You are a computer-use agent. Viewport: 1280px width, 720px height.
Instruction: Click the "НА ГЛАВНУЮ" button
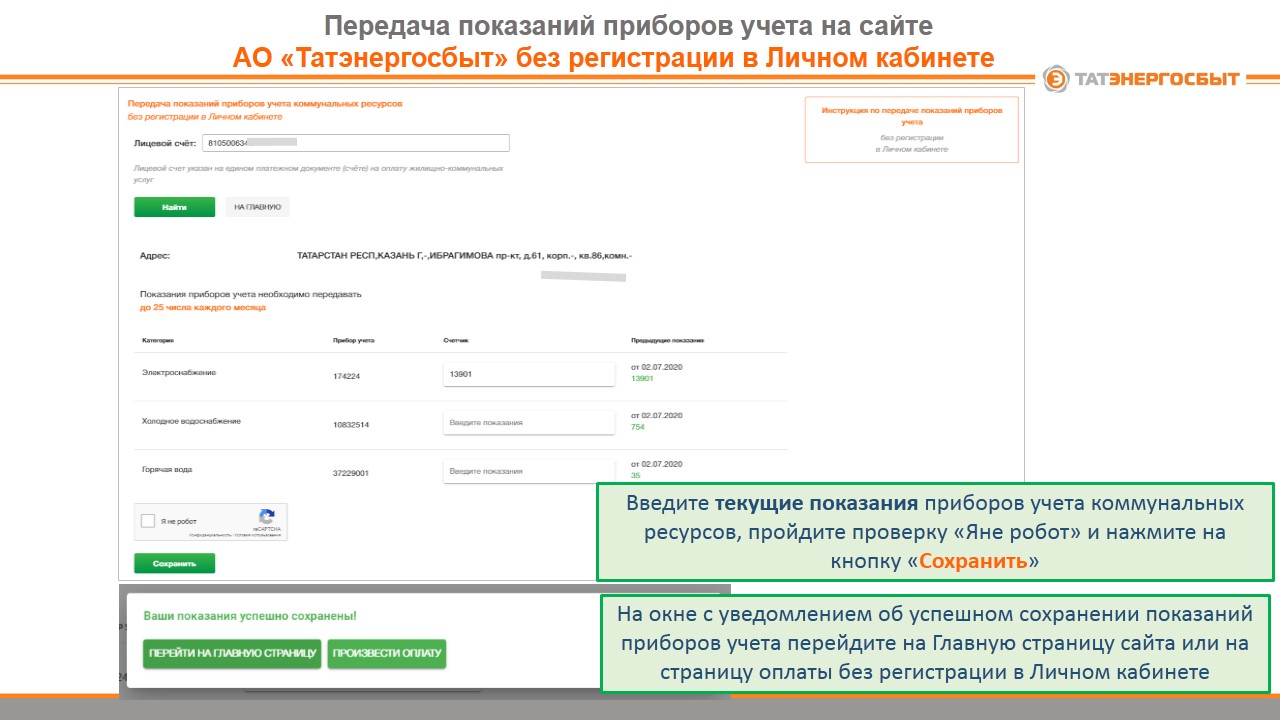coord(257,207)
